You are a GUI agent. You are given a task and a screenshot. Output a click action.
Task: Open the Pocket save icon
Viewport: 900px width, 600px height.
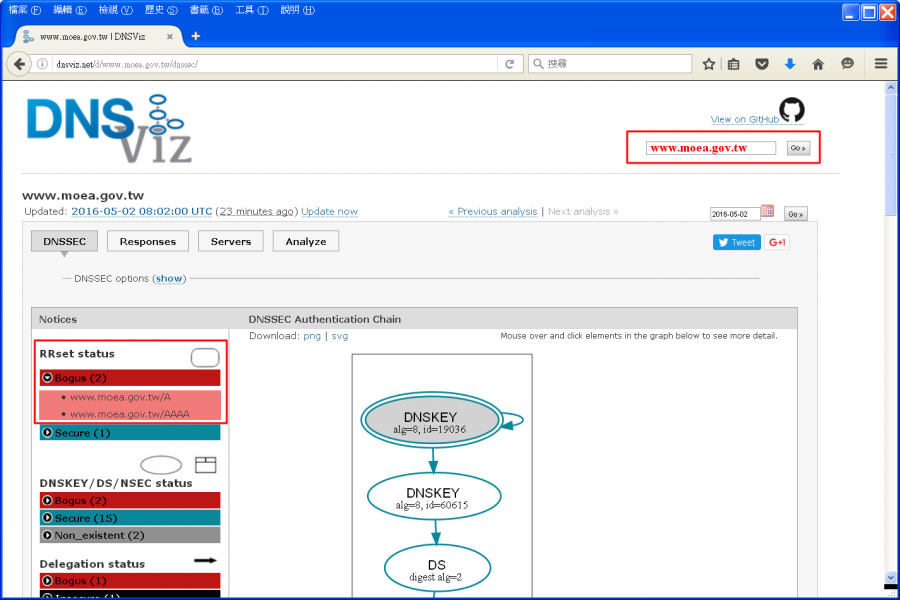click(x=762, y=64)
